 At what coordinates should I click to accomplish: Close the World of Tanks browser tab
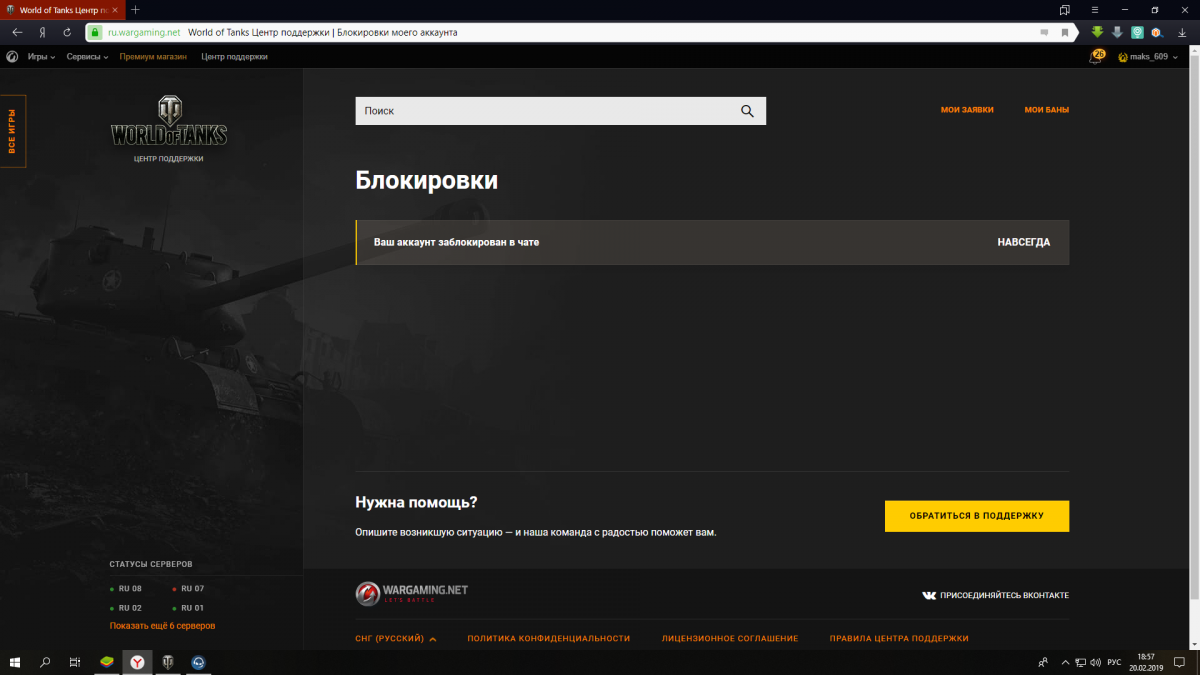pyautogui.click(x=116, y=10)
